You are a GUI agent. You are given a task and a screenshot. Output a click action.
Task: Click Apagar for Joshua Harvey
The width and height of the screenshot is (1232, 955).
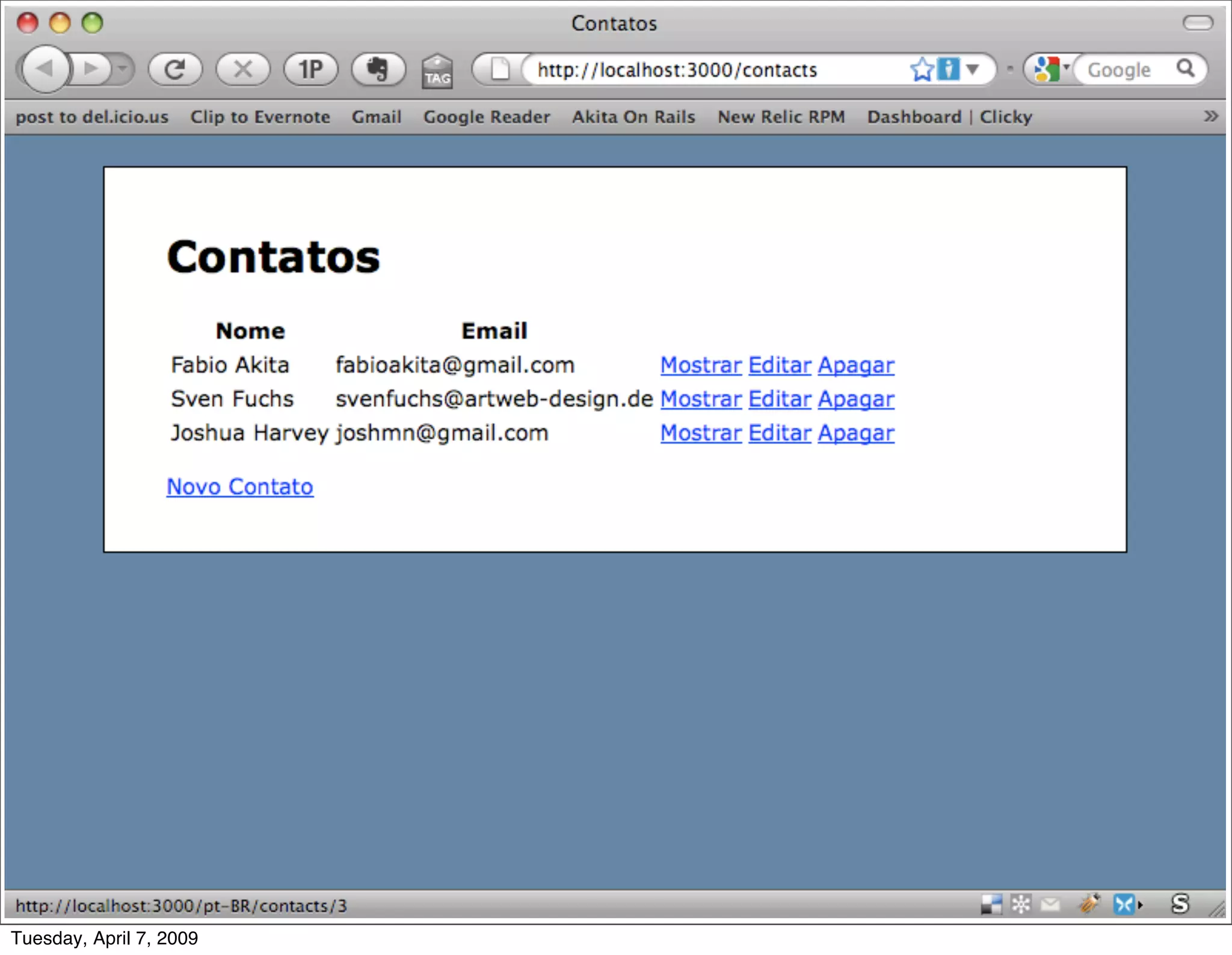point(855,433)
